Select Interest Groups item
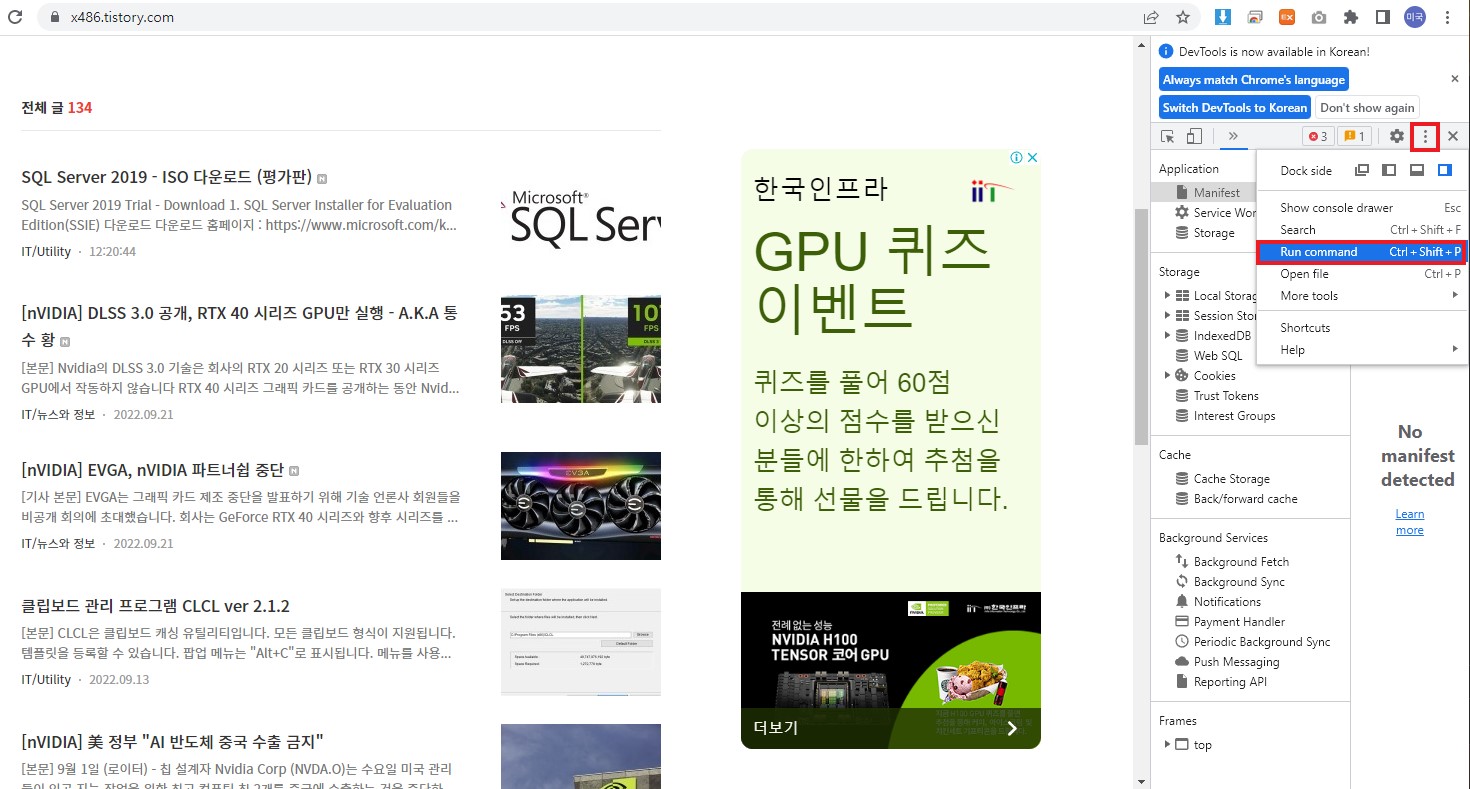Viewport: 1470px width, 789px height. [1234, 416]
